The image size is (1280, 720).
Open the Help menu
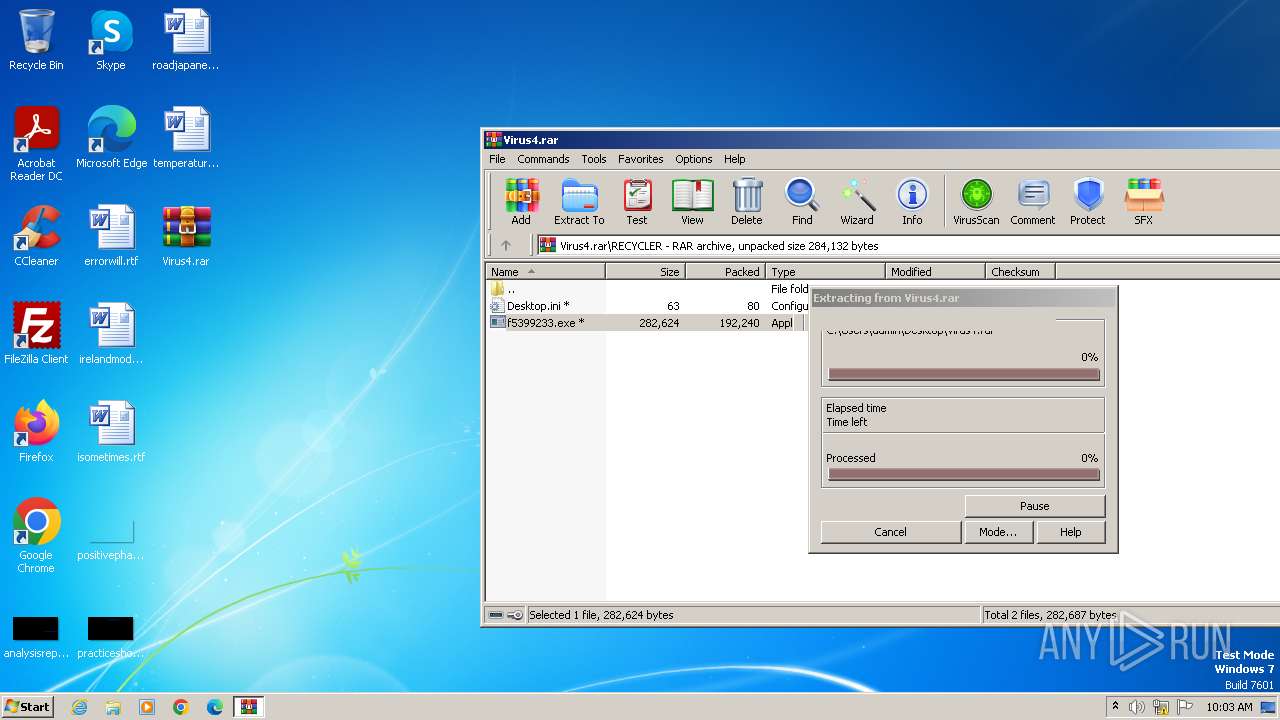click(735, 159)
